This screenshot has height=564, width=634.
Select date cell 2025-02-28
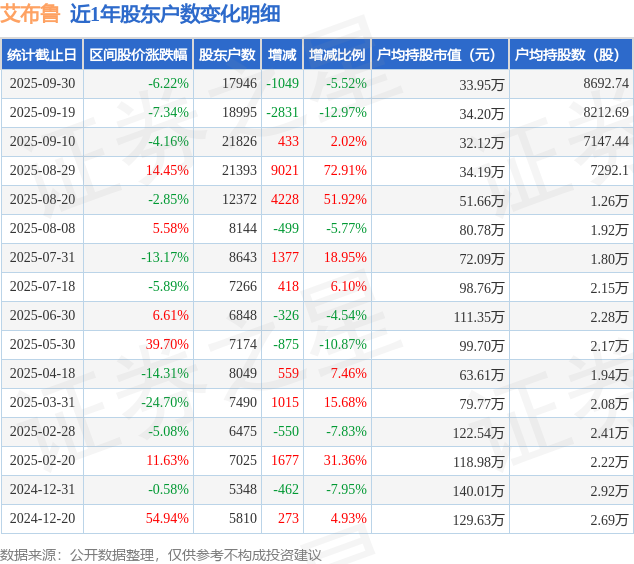(x=42, y=431)
